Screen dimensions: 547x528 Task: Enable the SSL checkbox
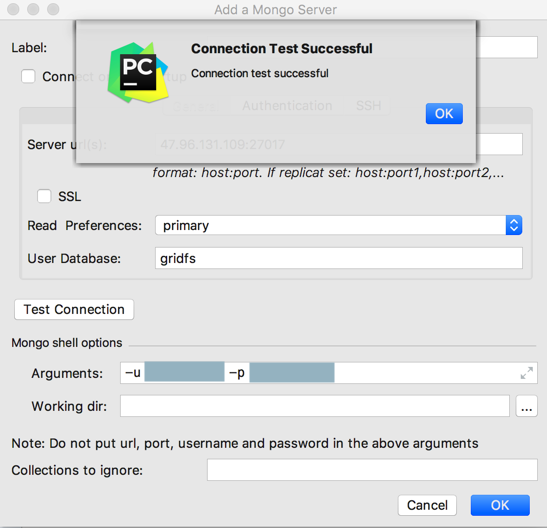pos(44,196)
